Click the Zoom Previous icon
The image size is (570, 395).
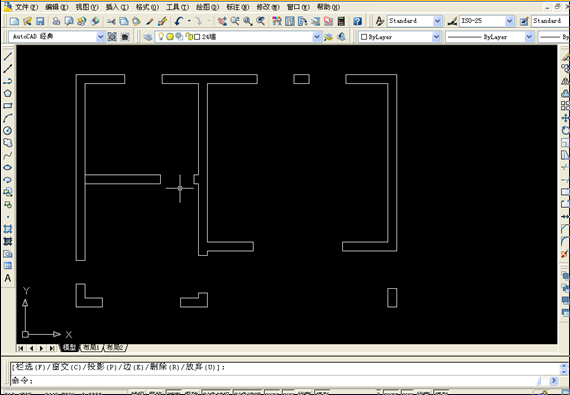click(261, 21)
